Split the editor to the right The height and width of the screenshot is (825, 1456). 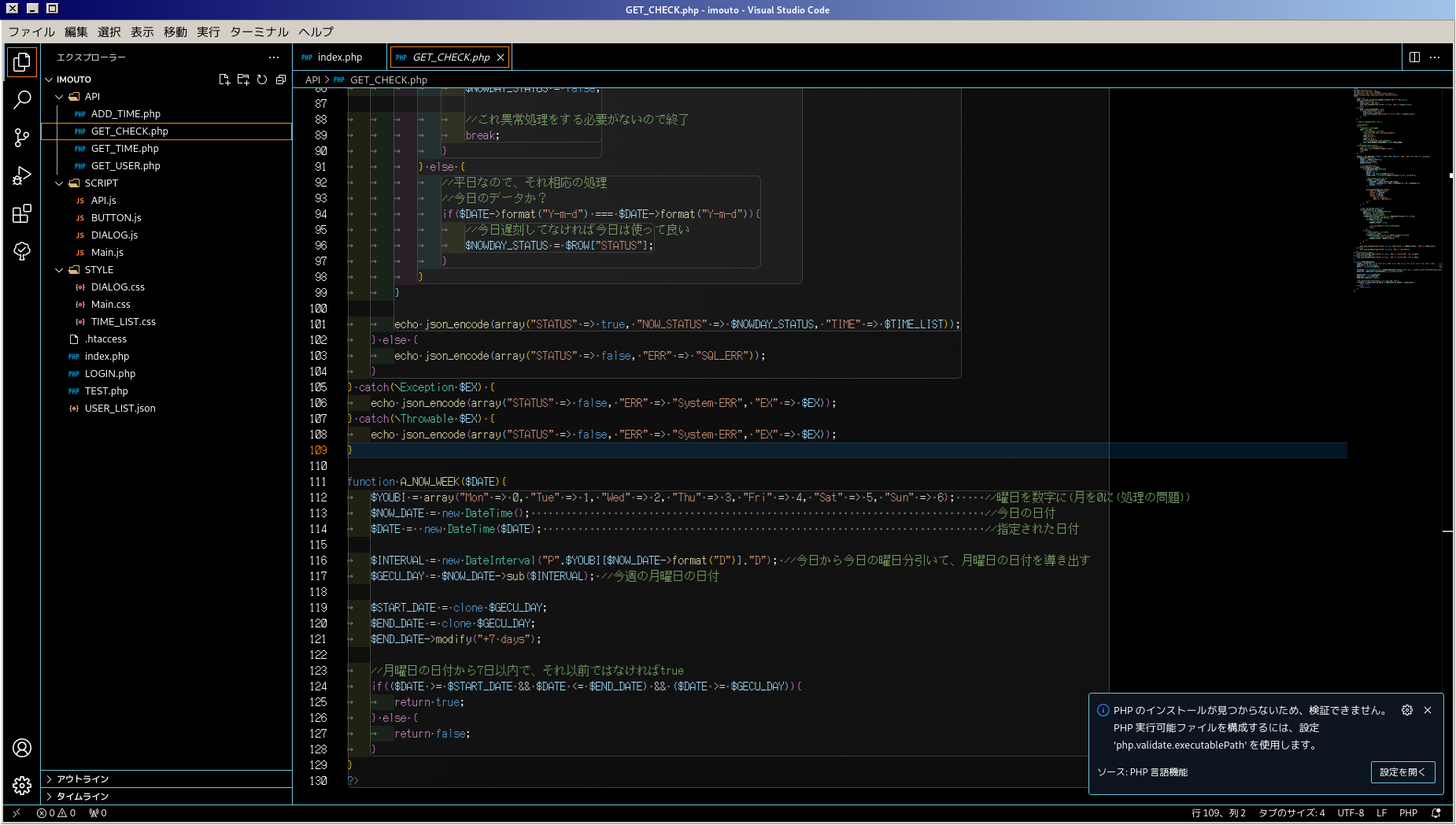click(x=1414, y=57)
